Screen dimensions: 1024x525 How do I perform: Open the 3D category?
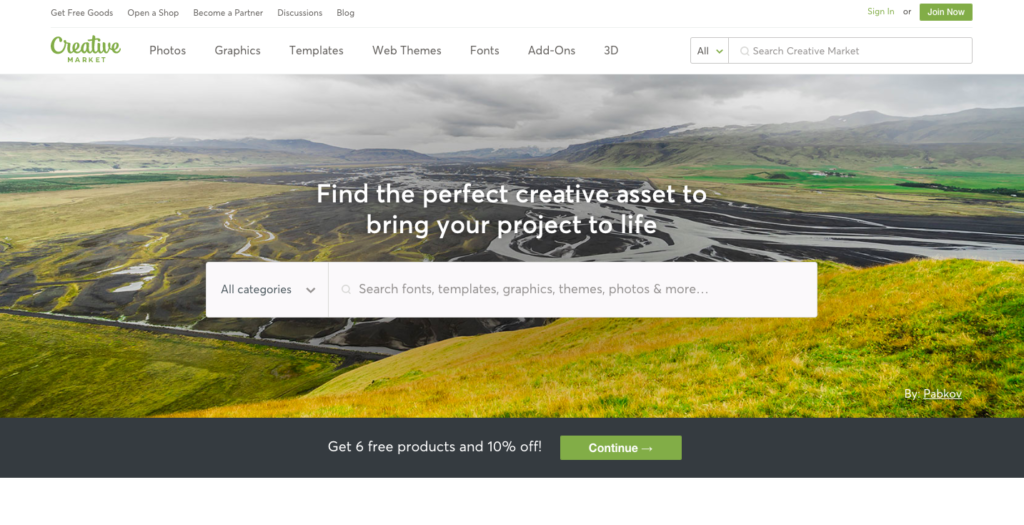[x=611, y=50]
